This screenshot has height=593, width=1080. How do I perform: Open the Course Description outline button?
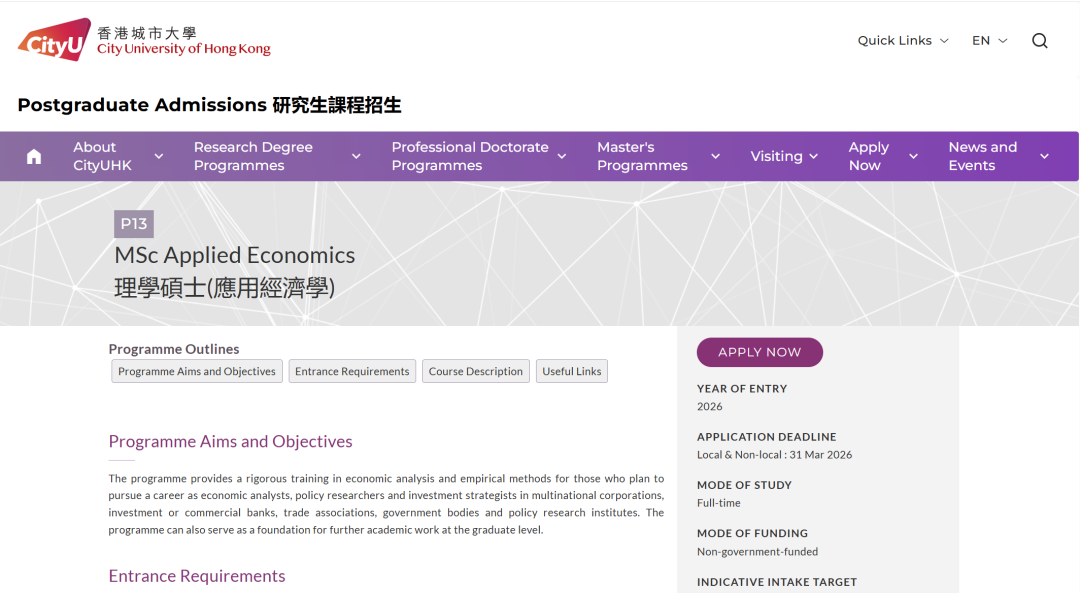pos(475,371)
